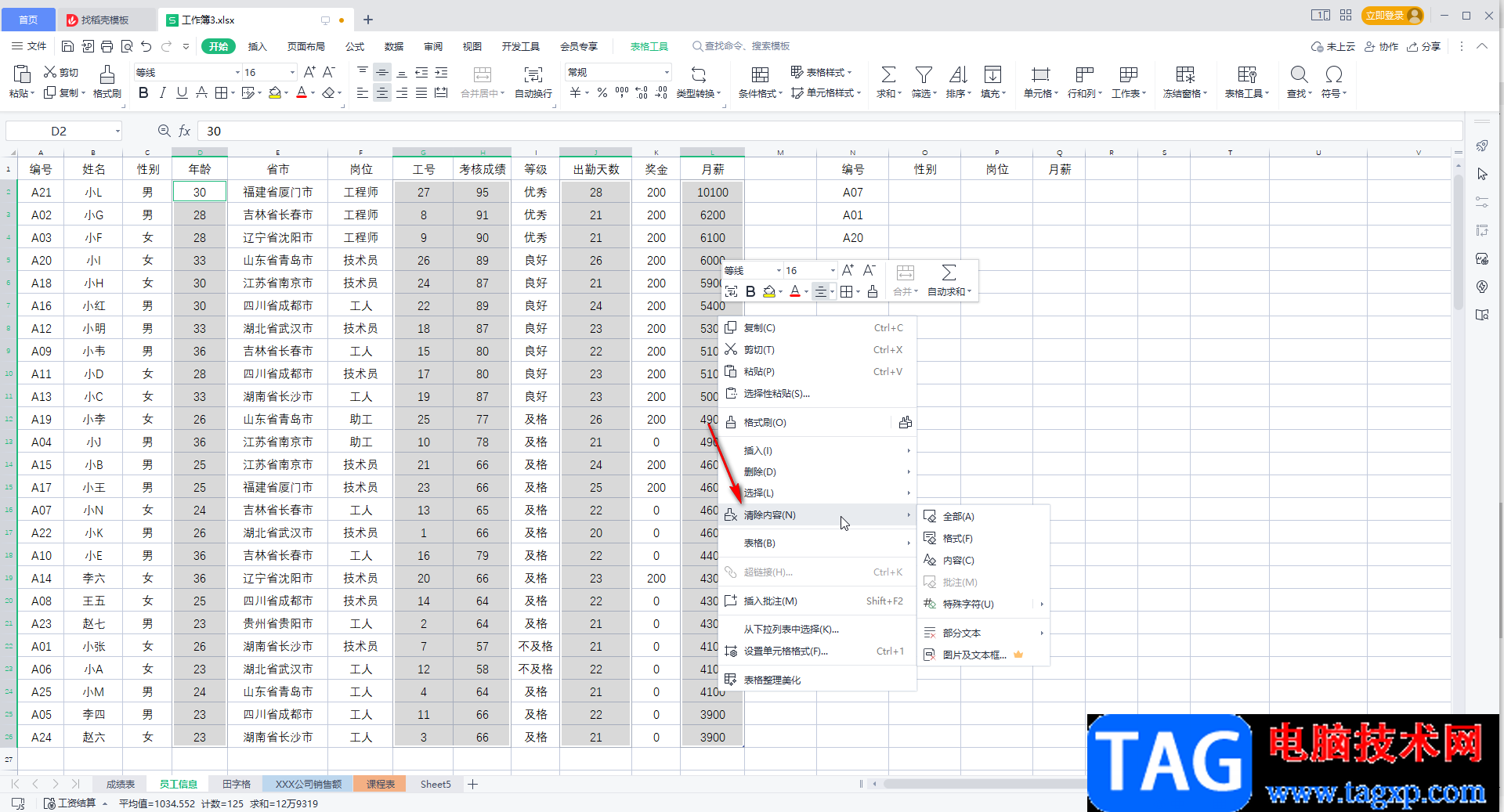The image size is (1504, 812).
Task: Click the Find magnifier icon in ribbon
Action: coord(1299,74)
